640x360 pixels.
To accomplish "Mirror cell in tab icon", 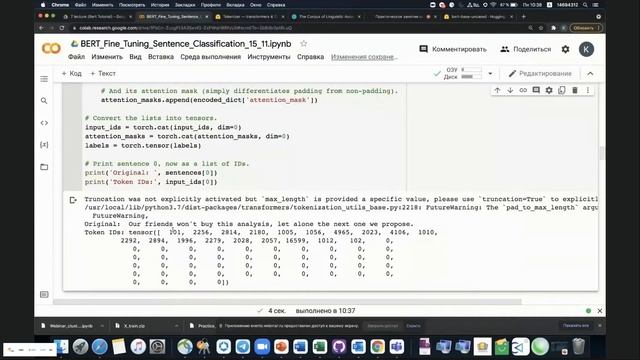I will click(562, 90).
